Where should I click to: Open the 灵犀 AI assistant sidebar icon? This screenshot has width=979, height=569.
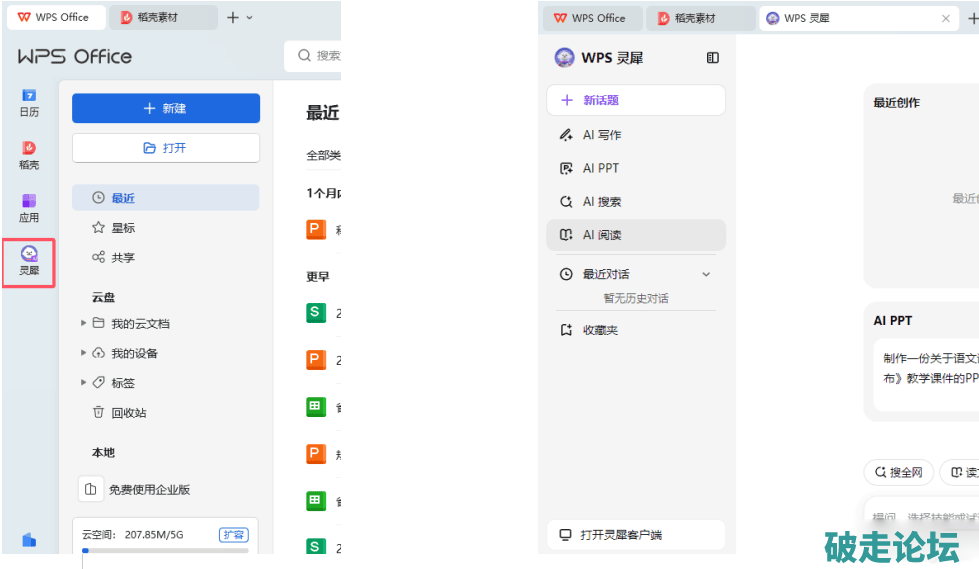(29, 262)
